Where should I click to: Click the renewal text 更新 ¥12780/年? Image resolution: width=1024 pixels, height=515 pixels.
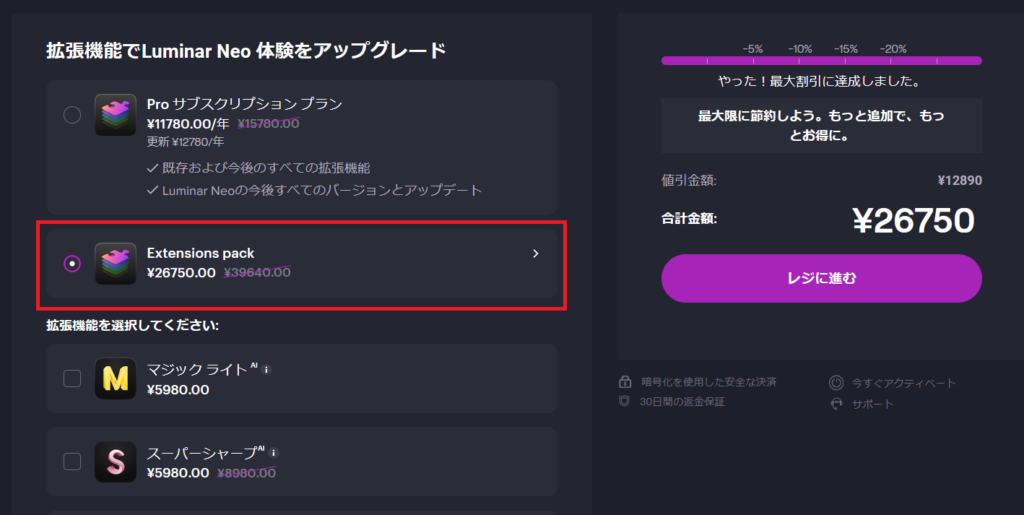click(185, 141)
